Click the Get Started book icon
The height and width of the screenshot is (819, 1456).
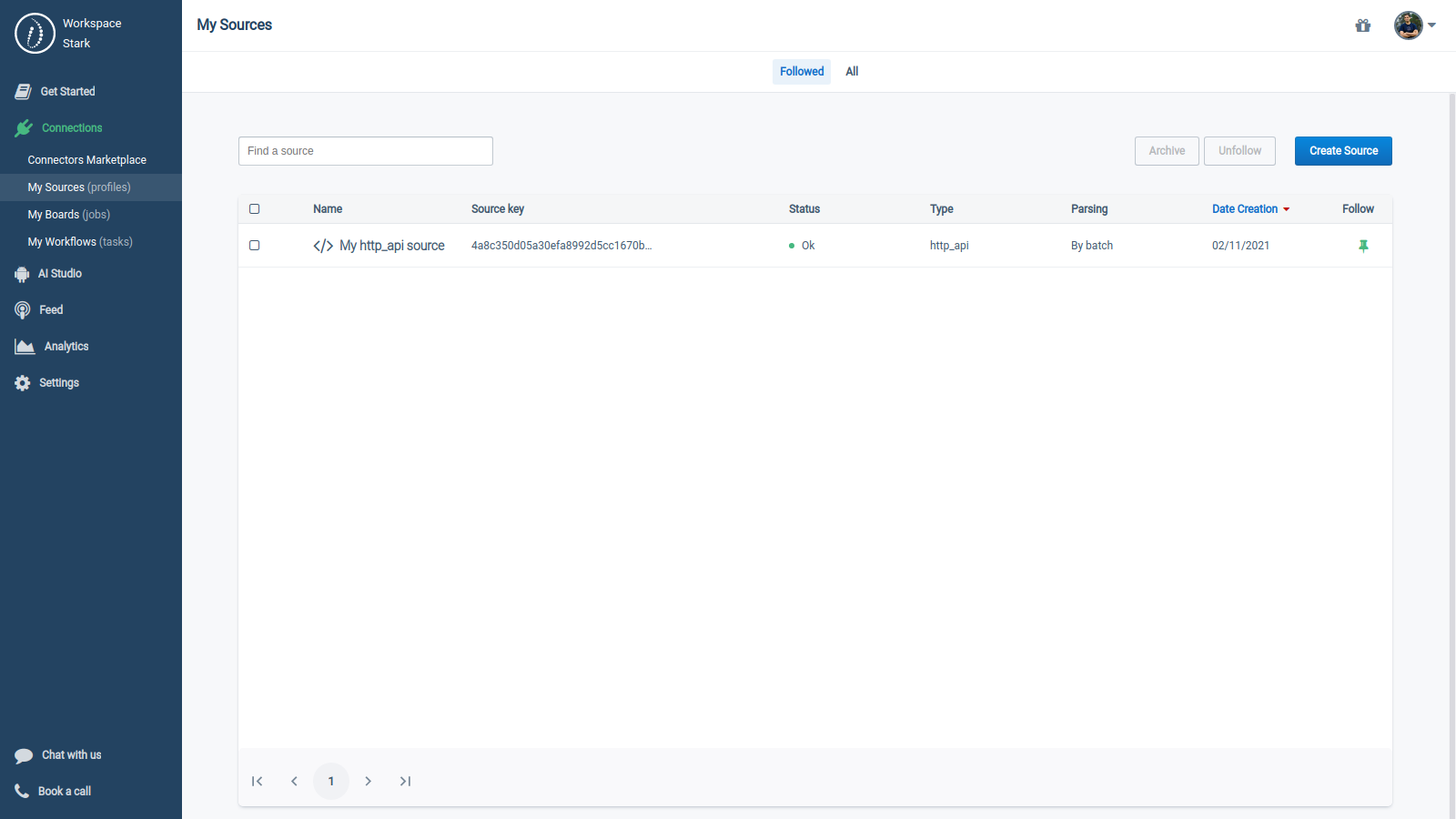point(23,92)
